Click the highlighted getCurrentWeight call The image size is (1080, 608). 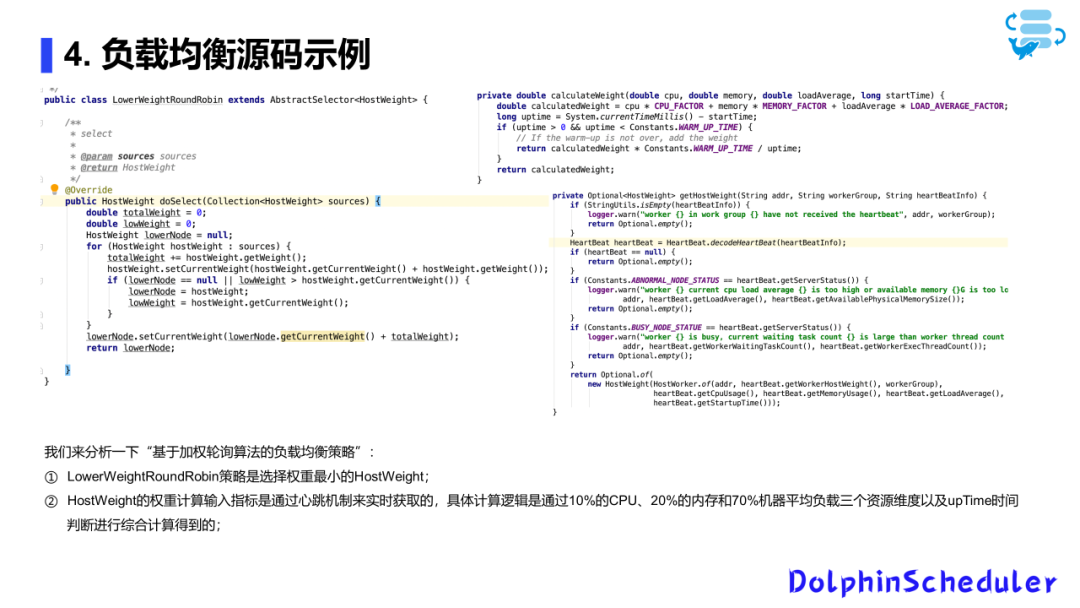pyautogui.click(x=322, y=336)
